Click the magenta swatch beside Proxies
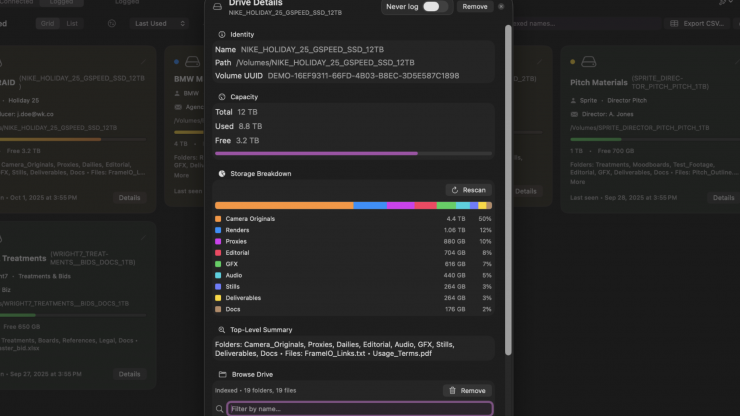The image size is (740, 416). tap(218, 241)
